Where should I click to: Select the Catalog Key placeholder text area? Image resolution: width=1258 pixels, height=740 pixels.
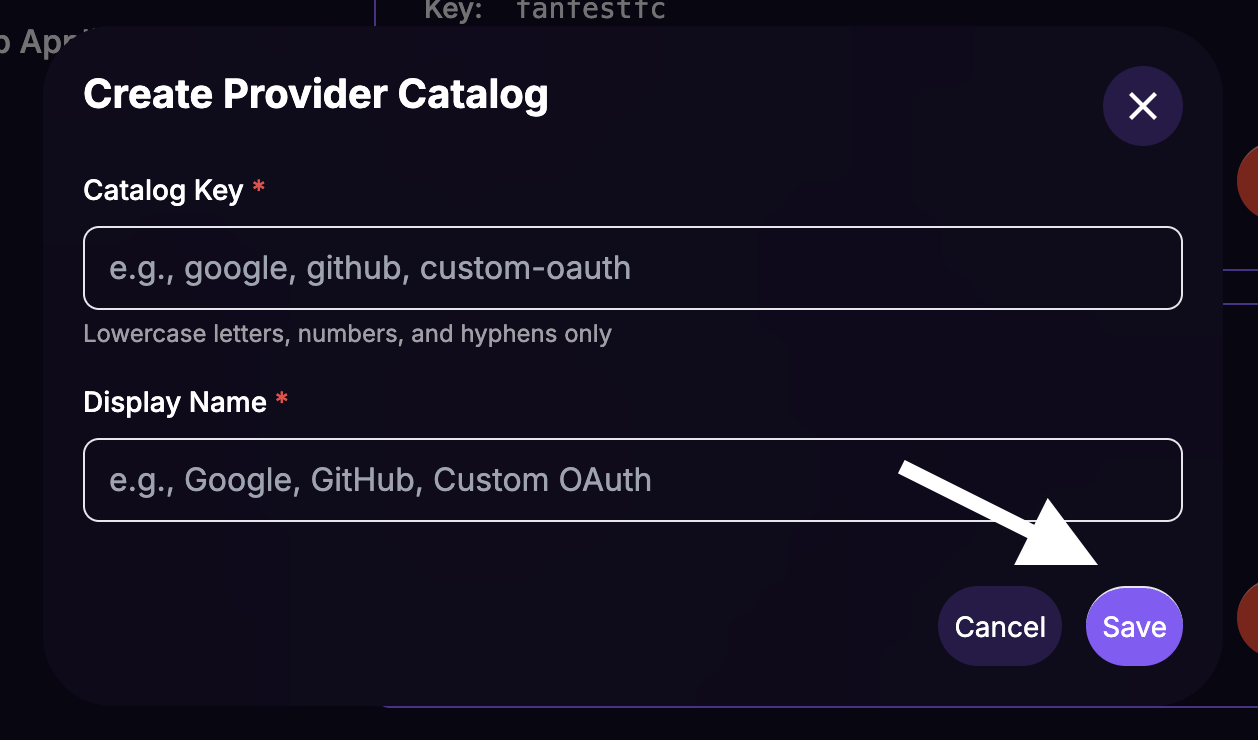point(370,268)
